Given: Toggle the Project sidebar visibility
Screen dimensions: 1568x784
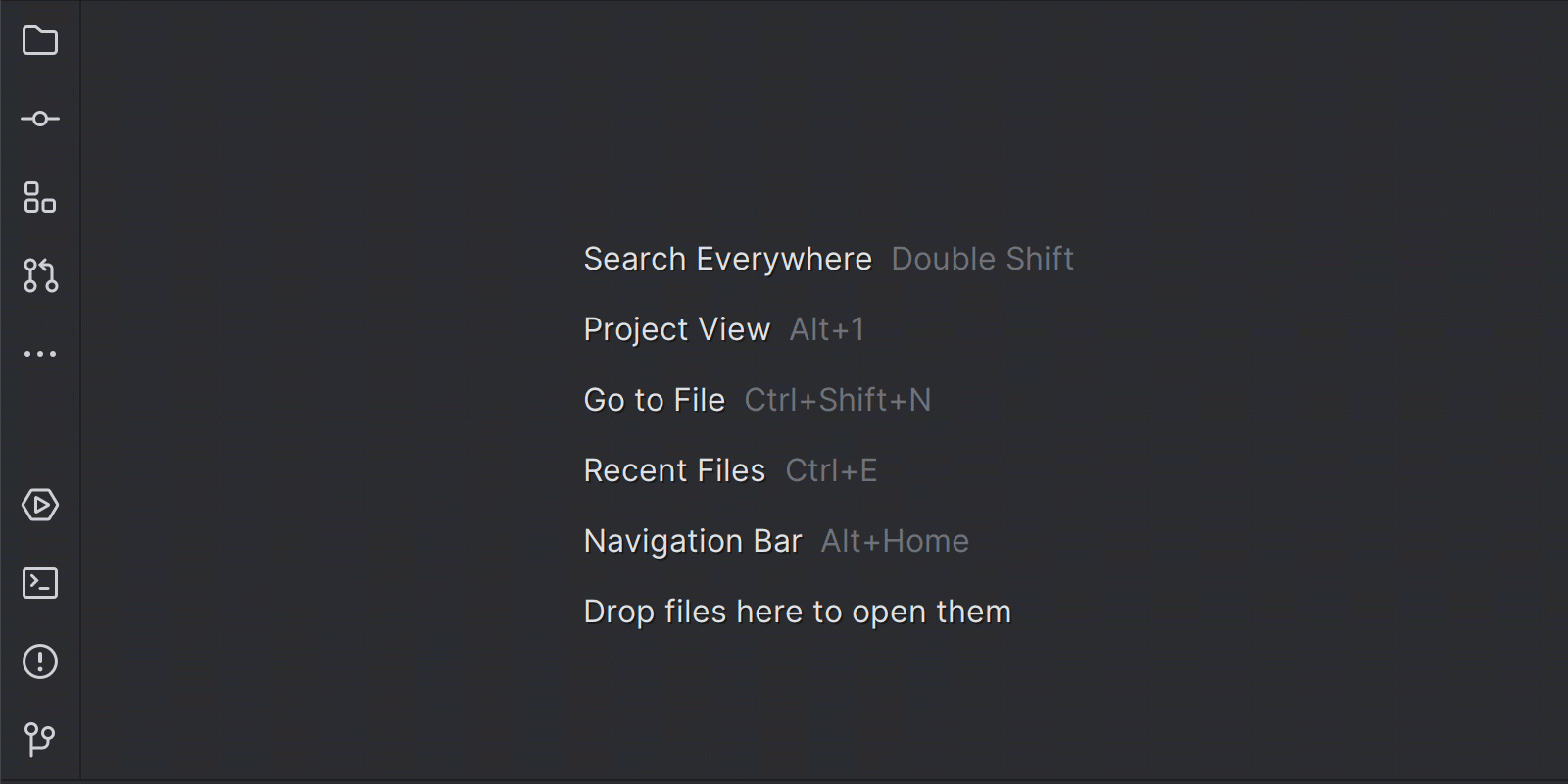Looking at the screenshot, I should pos(39,41).
